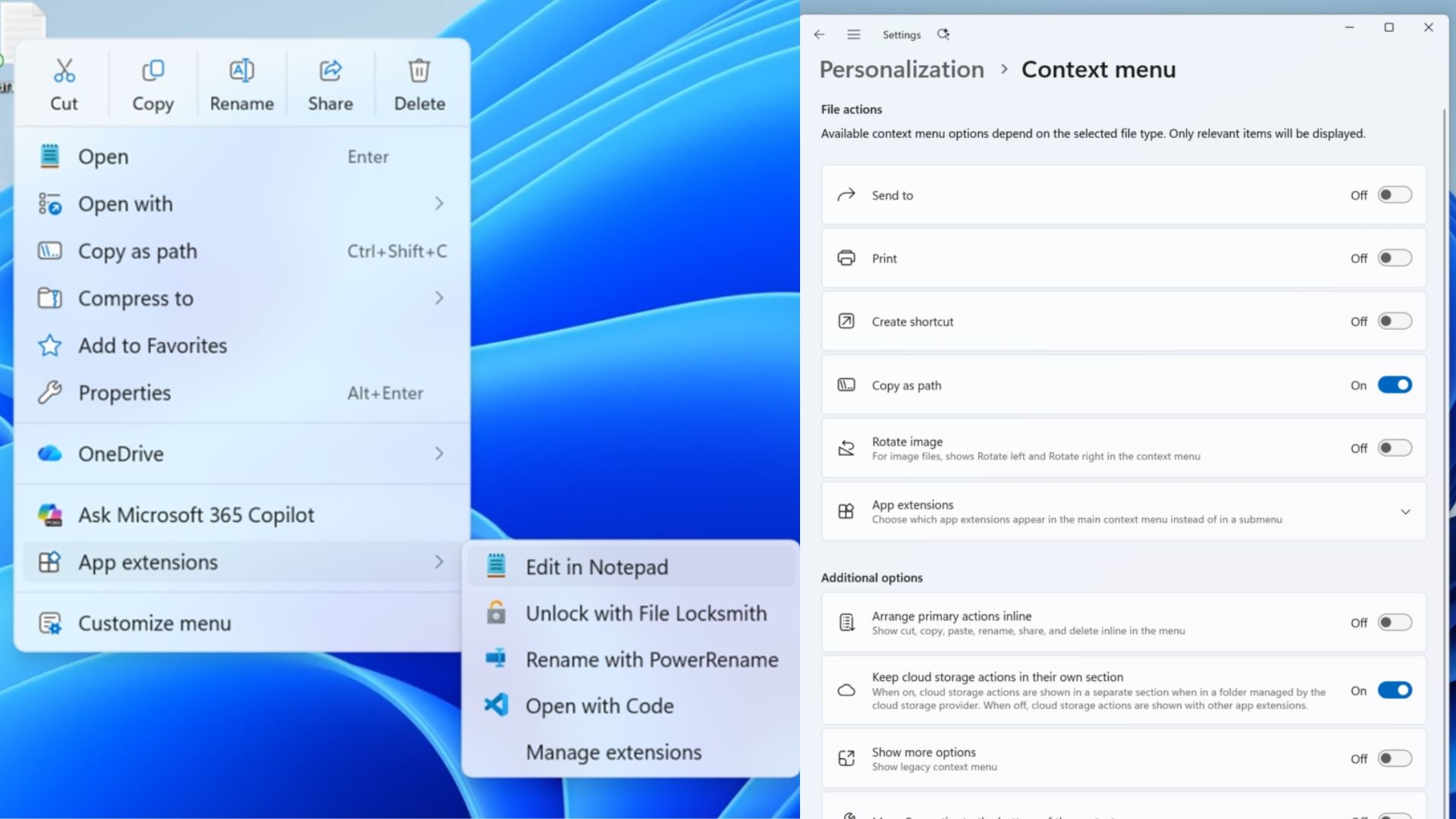The image size is (1456, 819).
Task: Expand the OneDrive submenu arrow
Action: click(439, 453)
